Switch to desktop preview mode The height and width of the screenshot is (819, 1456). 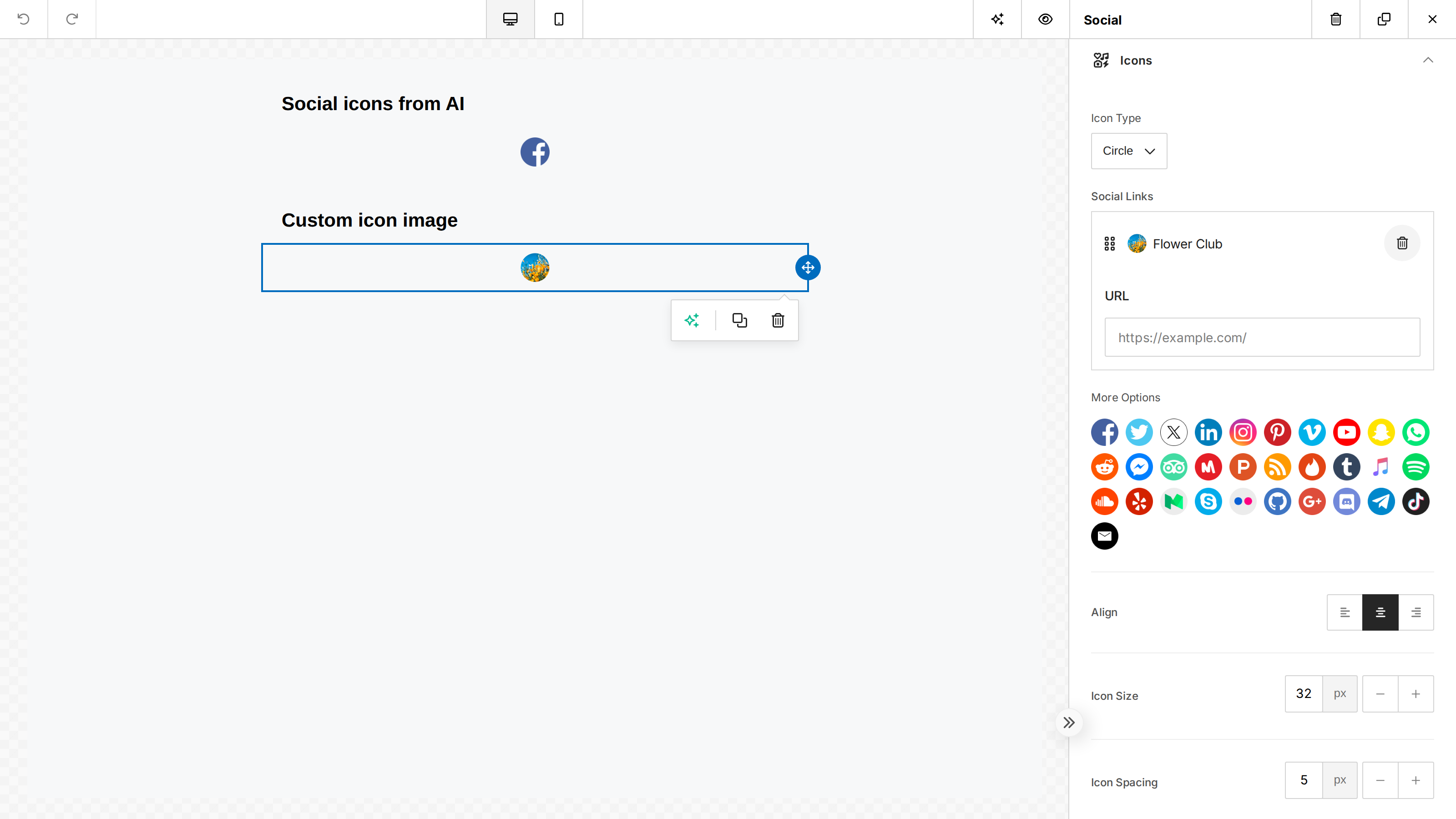click(x=511, y=19)
